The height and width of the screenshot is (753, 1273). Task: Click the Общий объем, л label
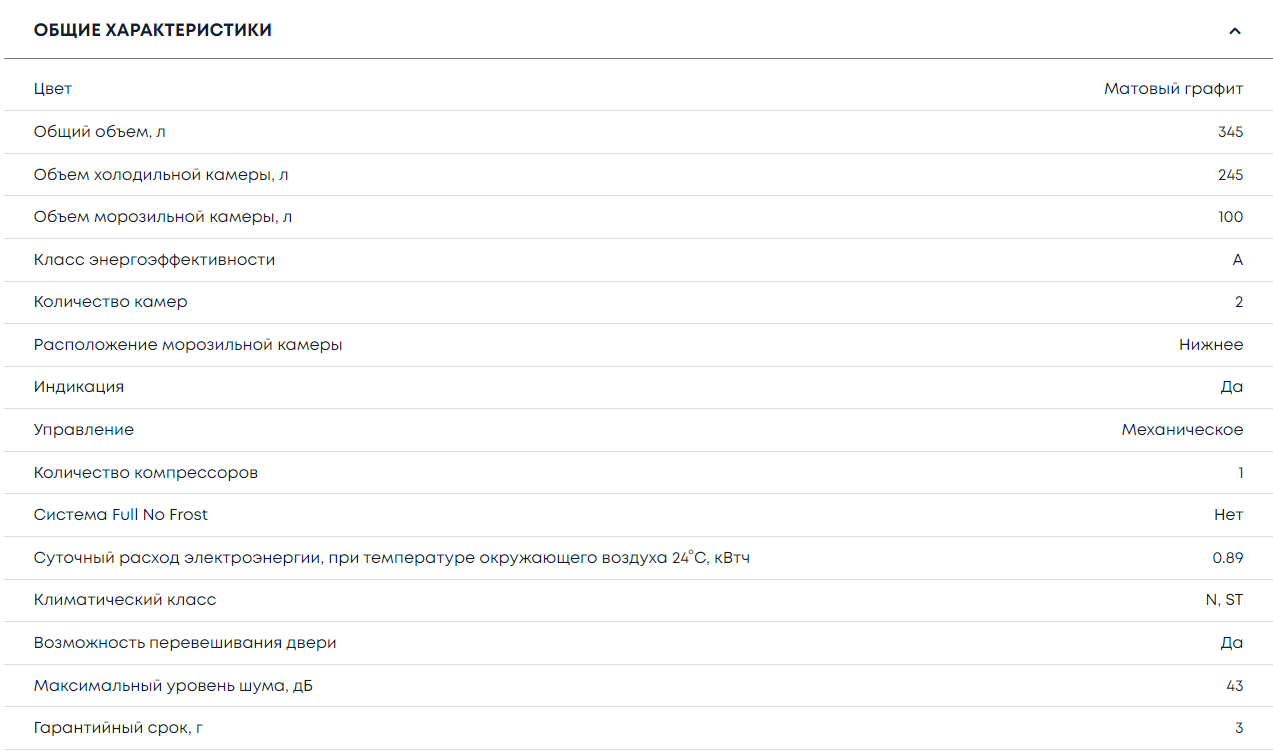click(93, 132)
